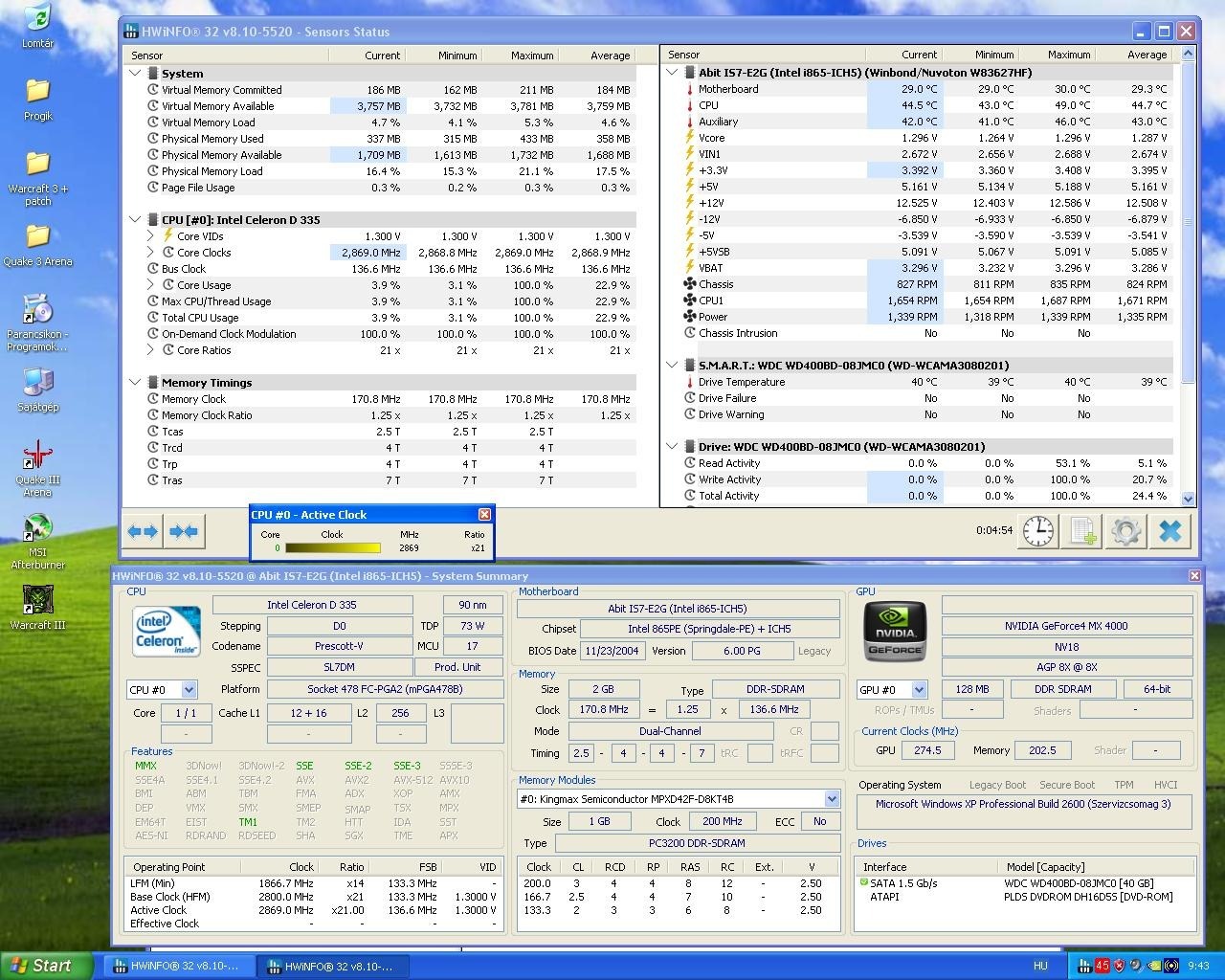
Task: Launch MSI Afterburner from desktop
Action: click(37, 541)
